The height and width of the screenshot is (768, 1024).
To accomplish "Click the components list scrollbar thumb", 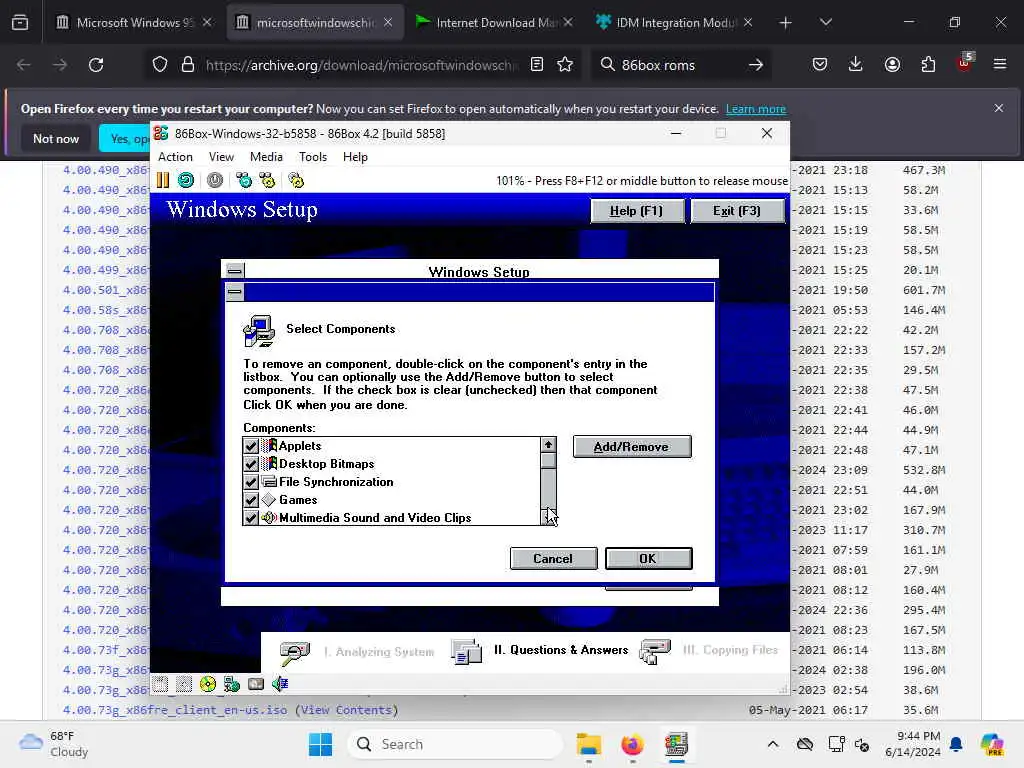I will (x=548, y=460).
